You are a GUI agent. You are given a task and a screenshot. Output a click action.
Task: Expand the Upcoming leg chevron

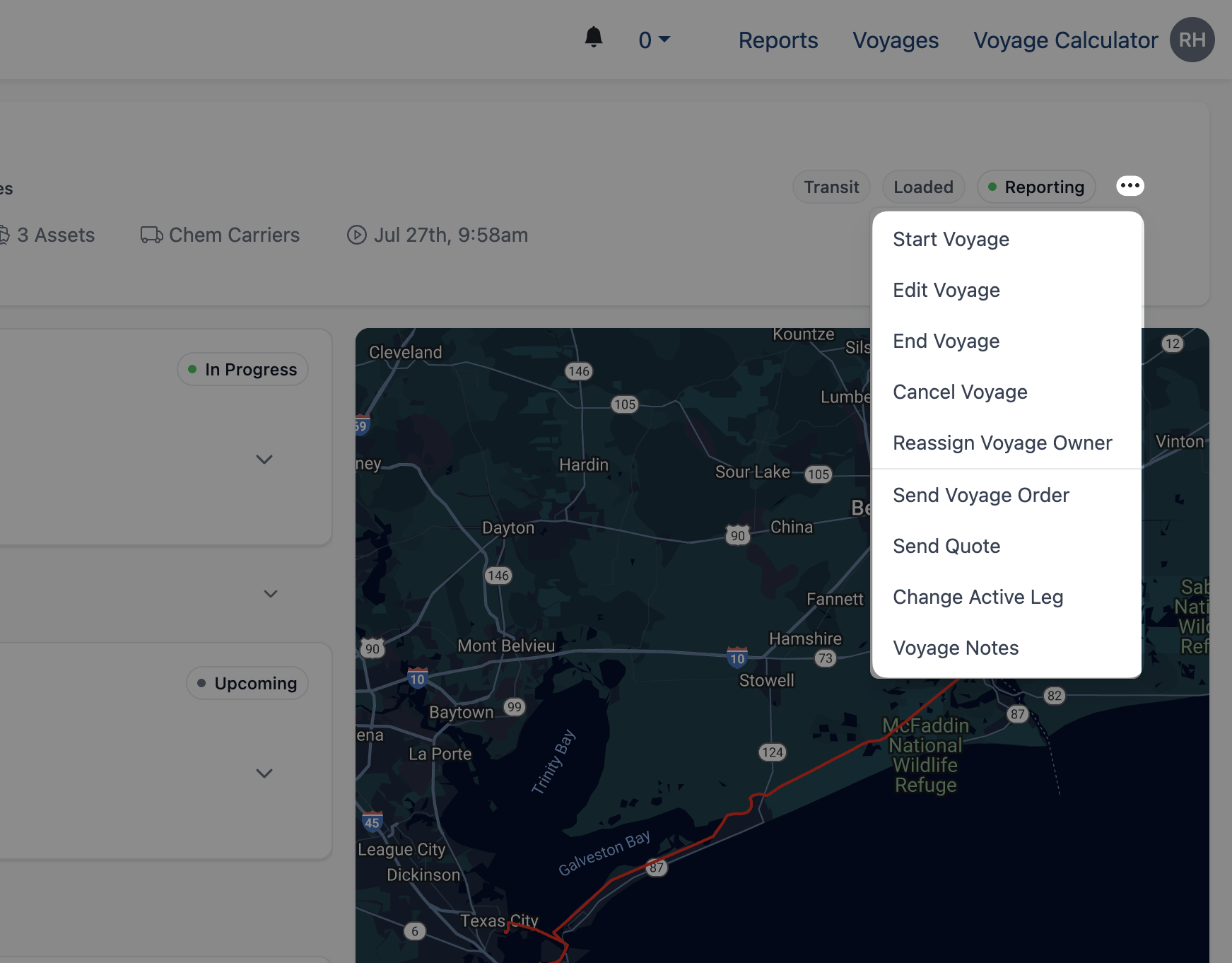point(264,774)
